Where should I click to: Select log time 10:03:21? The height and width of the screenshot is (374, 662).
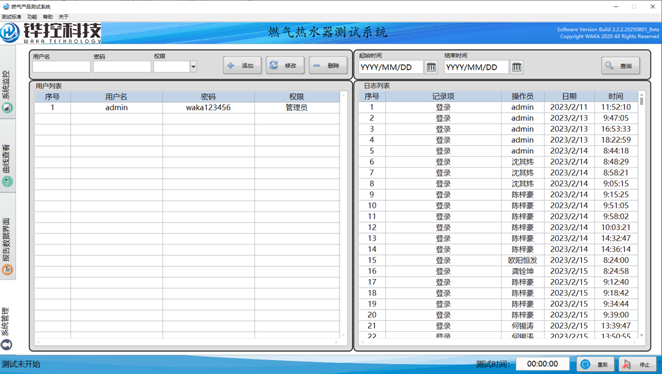[616, 228]
